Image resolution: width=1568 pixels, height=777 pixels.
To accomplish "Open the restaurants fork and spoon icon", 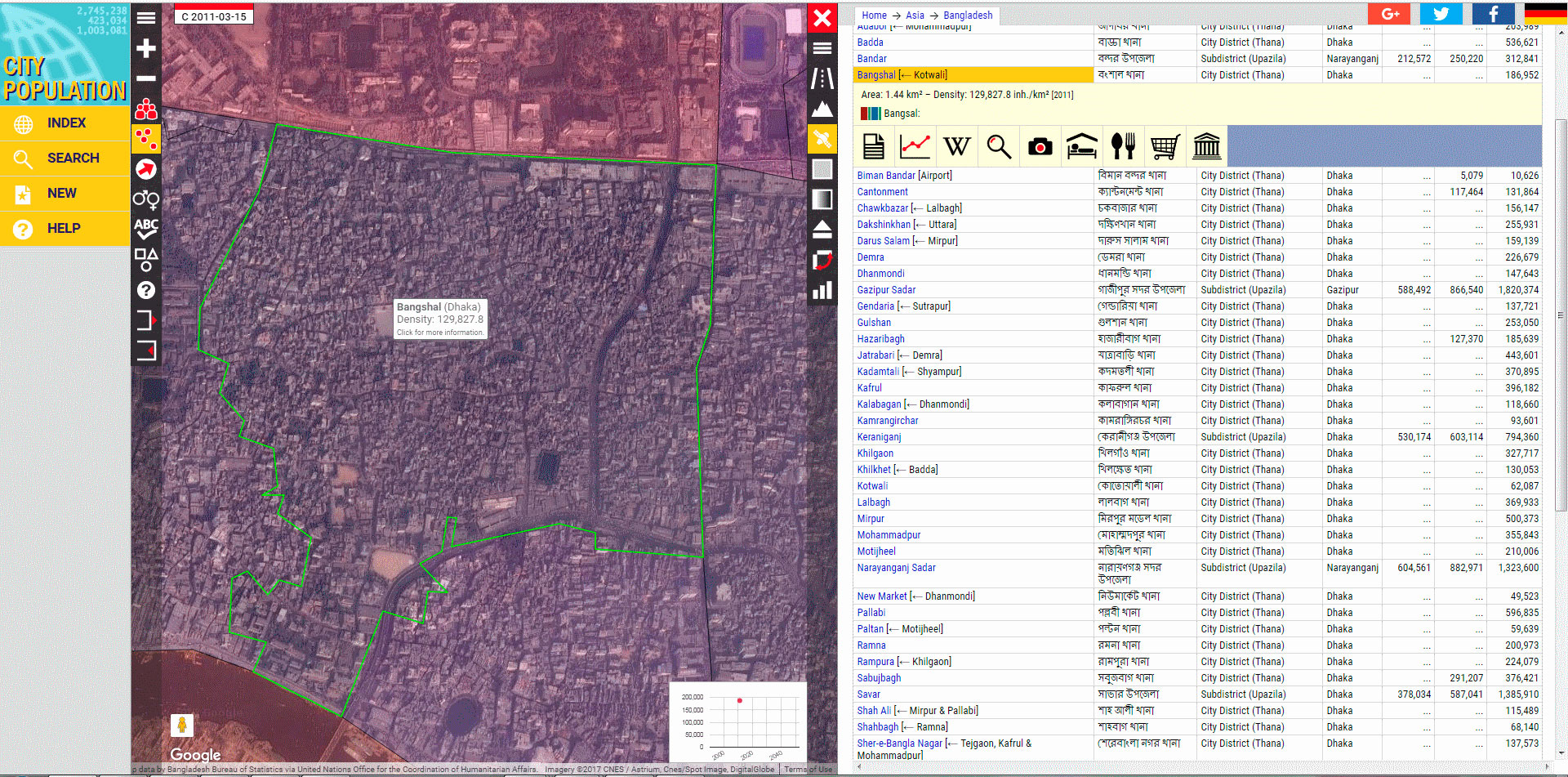I will pyautogui.click(x=1123, y=147).
